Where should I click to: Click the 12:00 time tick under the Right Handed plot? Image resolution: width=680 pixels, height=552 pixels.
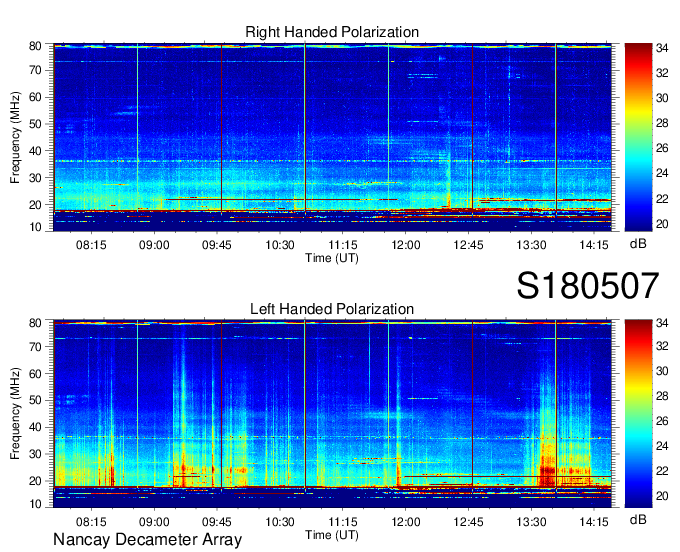(405, 245)
